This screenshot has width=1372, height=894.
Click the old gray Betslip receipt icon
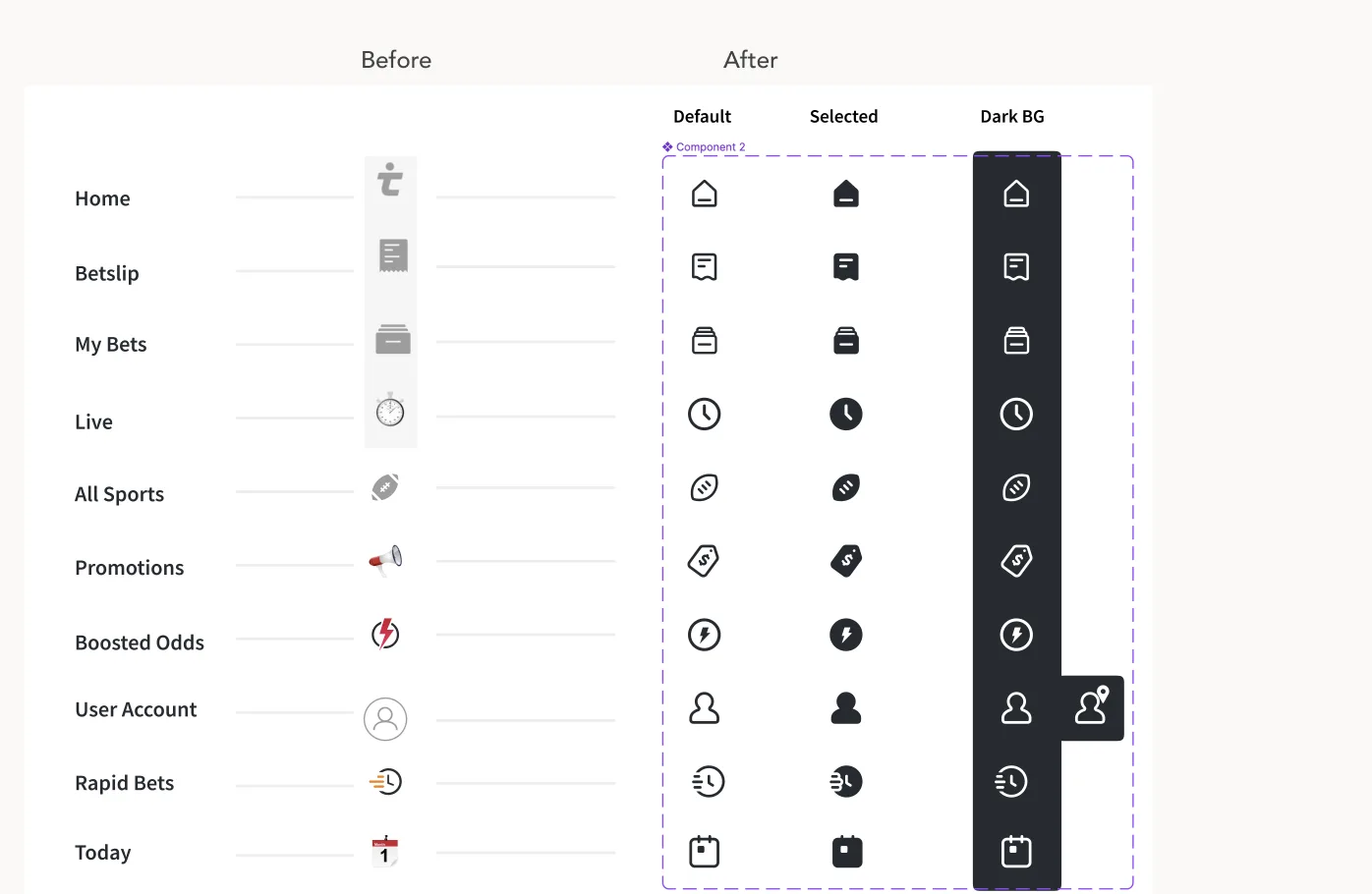coord(393,255)
